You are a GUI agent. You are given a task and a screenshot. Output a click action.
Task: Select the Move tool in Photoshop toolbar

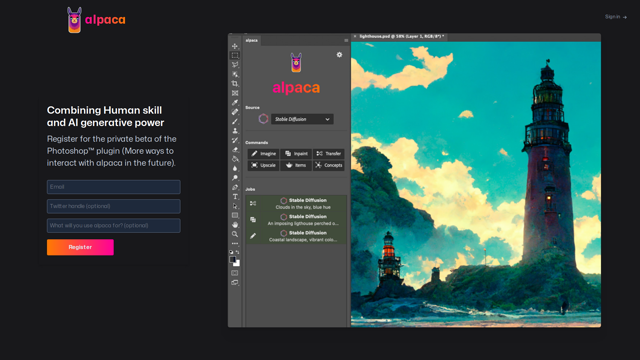click(235, 46)
